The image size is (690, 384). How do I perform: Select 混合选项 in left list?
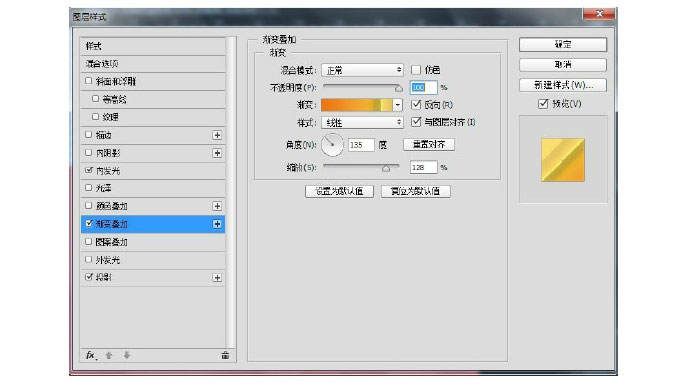pos(153,64)
